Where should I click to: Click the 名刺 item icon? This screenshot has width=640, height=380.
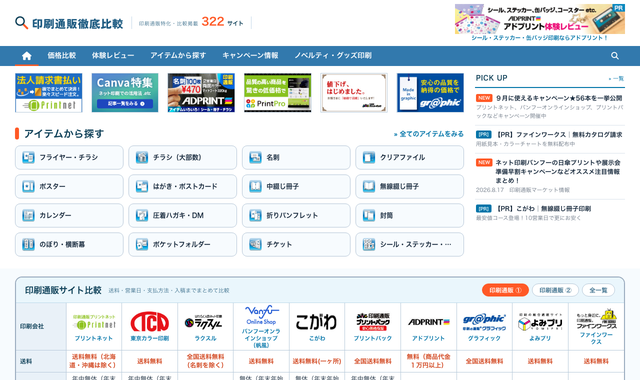pos(255,157)
